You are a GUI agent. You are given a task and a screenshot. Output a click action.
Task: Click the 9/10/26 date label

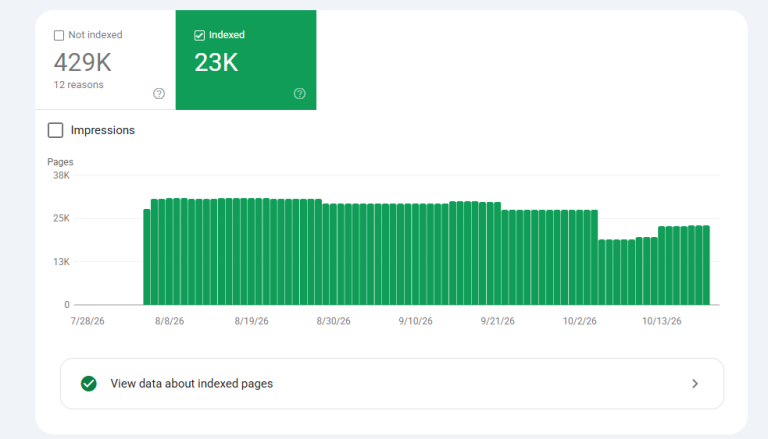(x=415, y=321)
